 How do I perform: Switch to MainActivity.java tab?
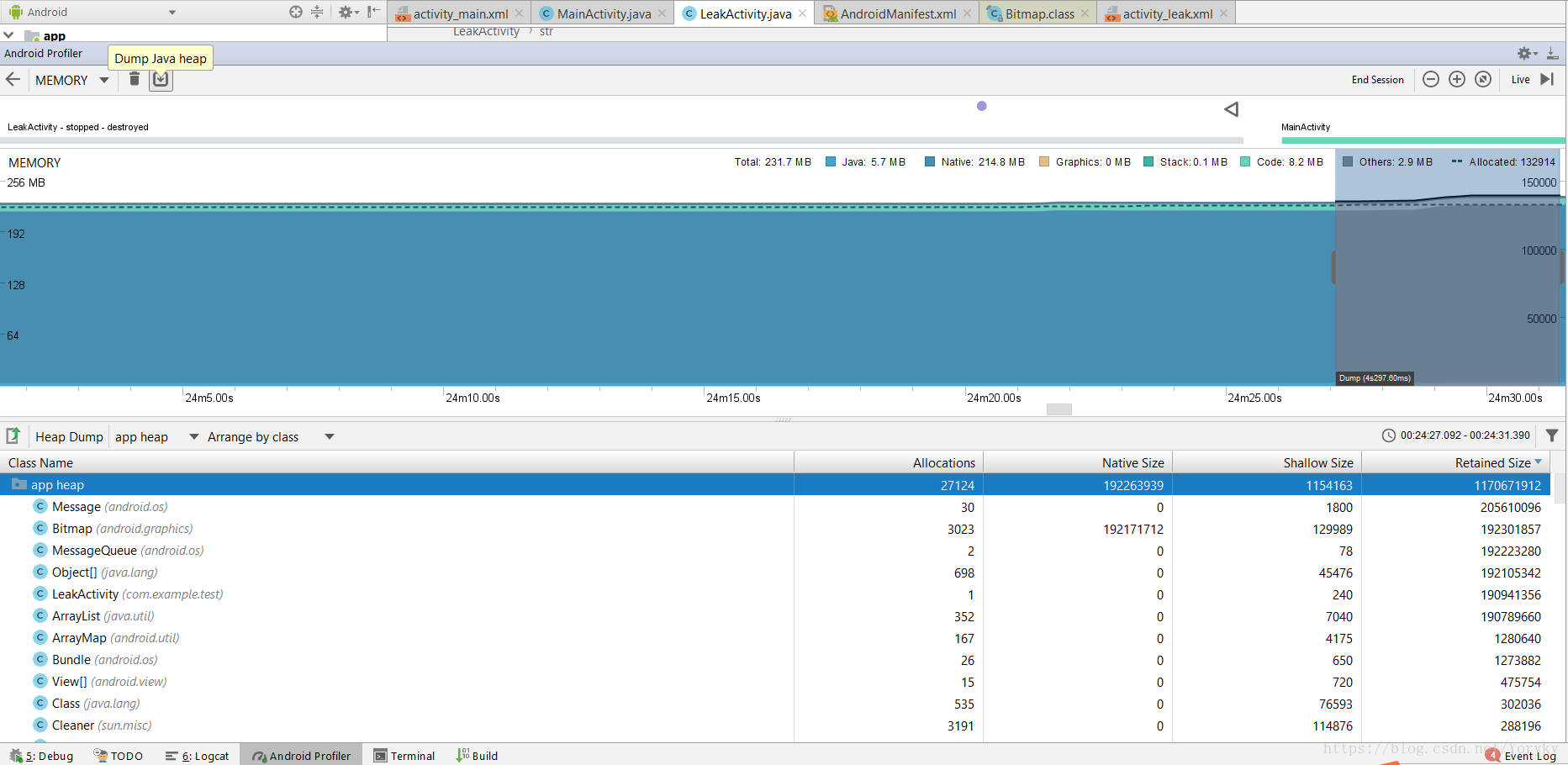pos(604,13)
